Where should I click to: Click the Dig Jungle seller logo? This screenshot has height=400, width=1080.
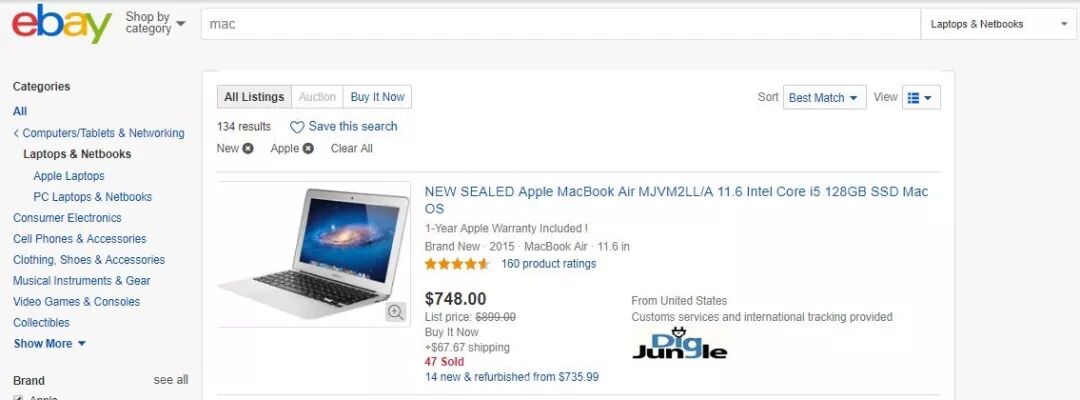679,344
